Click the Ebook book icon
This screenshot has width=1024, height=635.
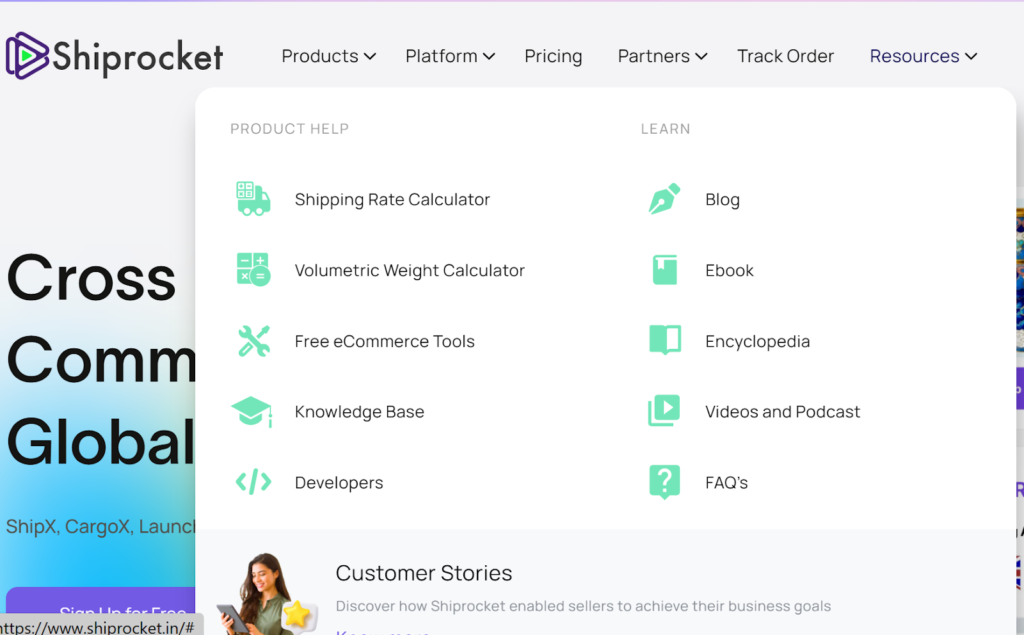click(x=664, y=270)
